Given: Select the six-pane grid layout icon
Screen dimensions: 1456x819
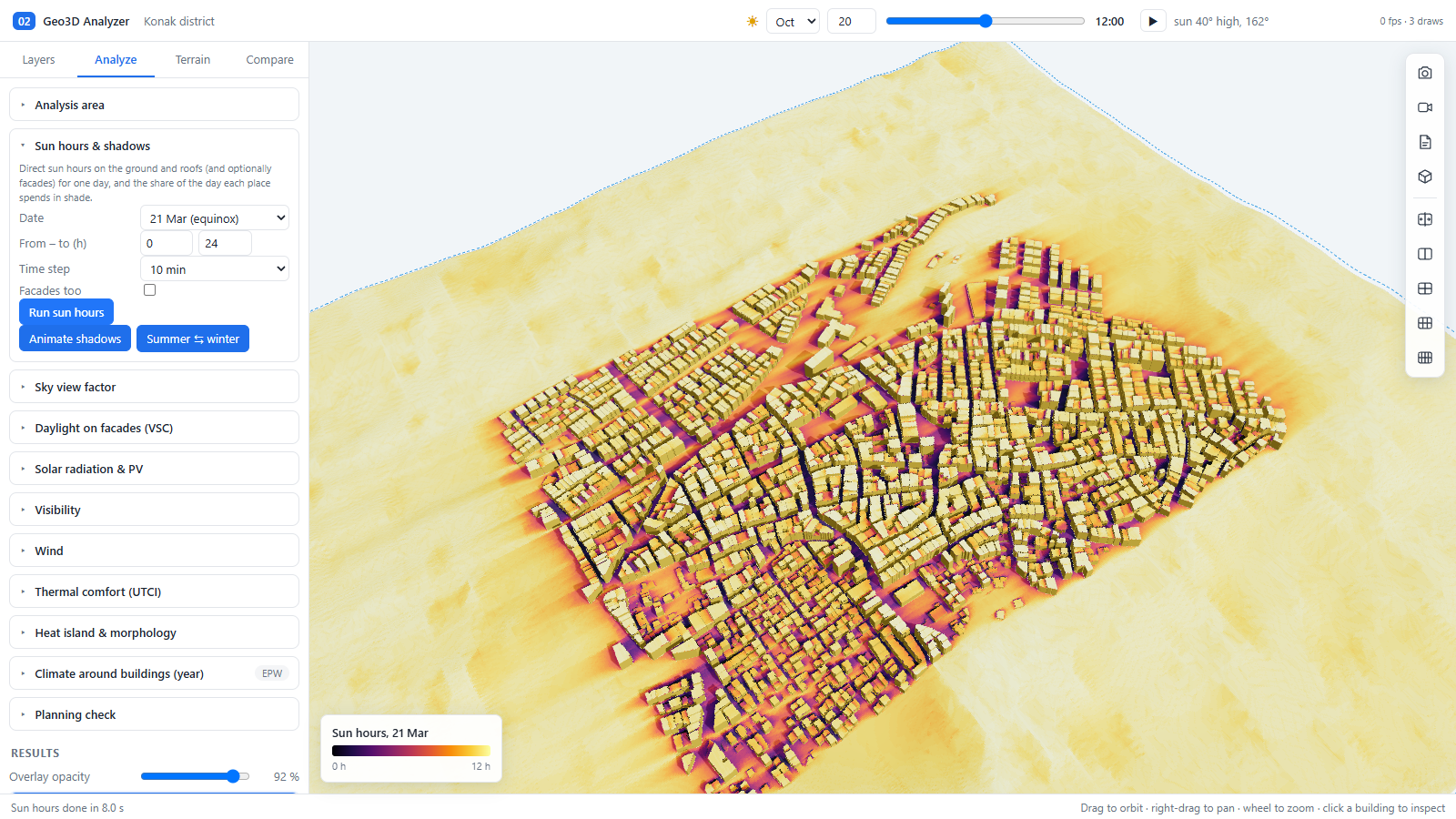Looking at the screenshot, I should pos(1425,323).
